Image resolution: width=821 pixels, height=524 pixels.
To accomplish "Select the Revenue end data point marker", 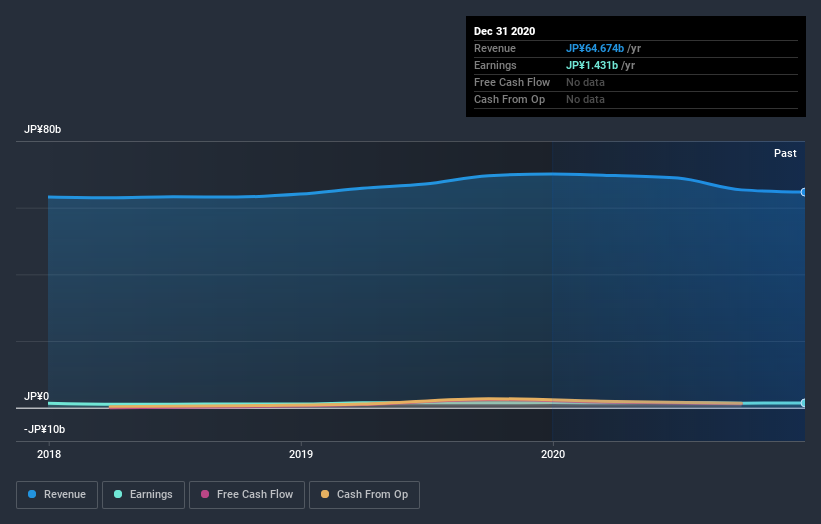I will click(804, 192).
